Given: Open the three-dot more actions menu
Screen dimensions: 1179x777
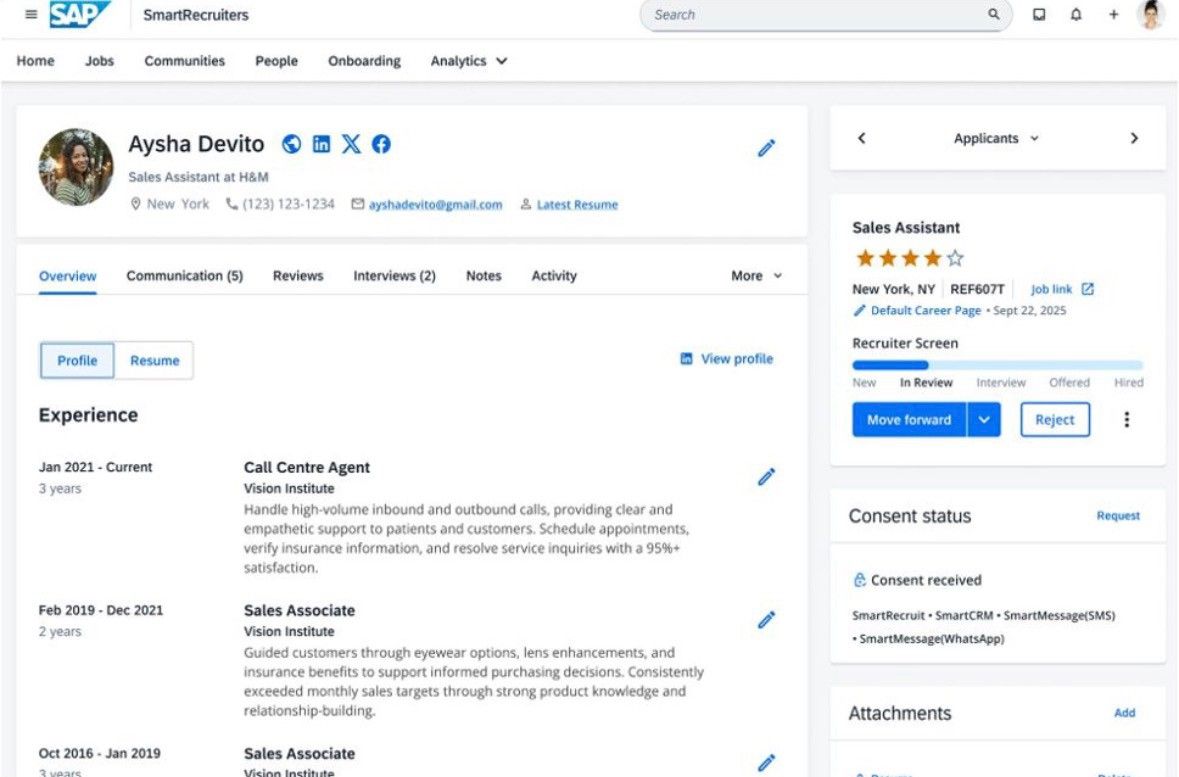Looking at the screenshot, I should tap(1126, 420).
